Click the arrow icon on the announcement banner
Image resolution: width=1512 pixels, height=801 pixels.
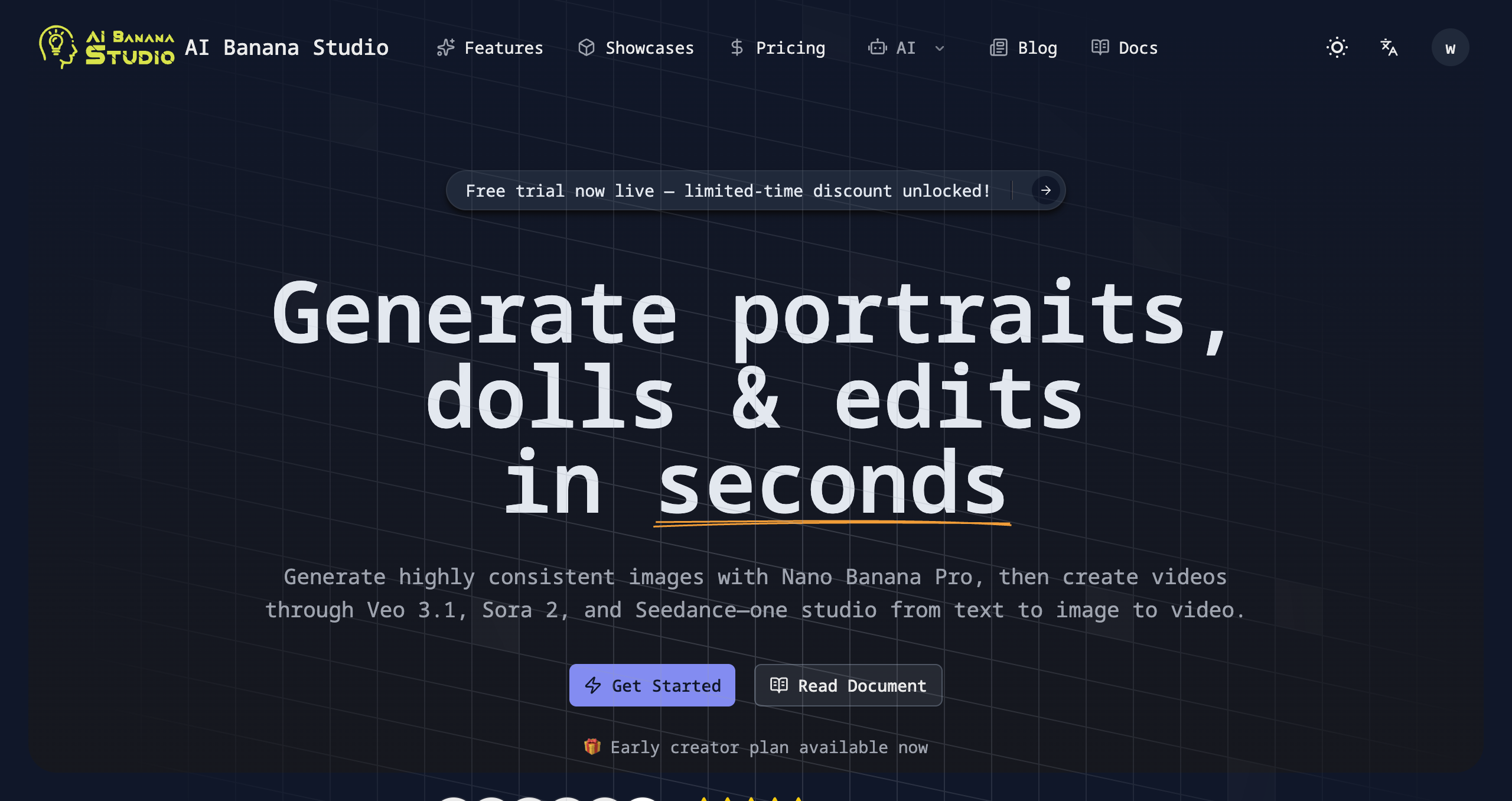[x=1044, y=190]
